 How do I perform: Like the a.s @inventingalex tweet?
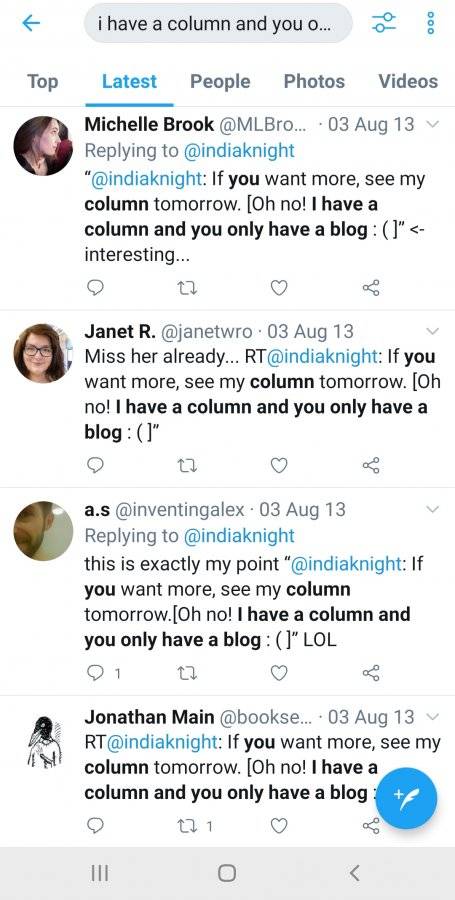click(279, 673)
